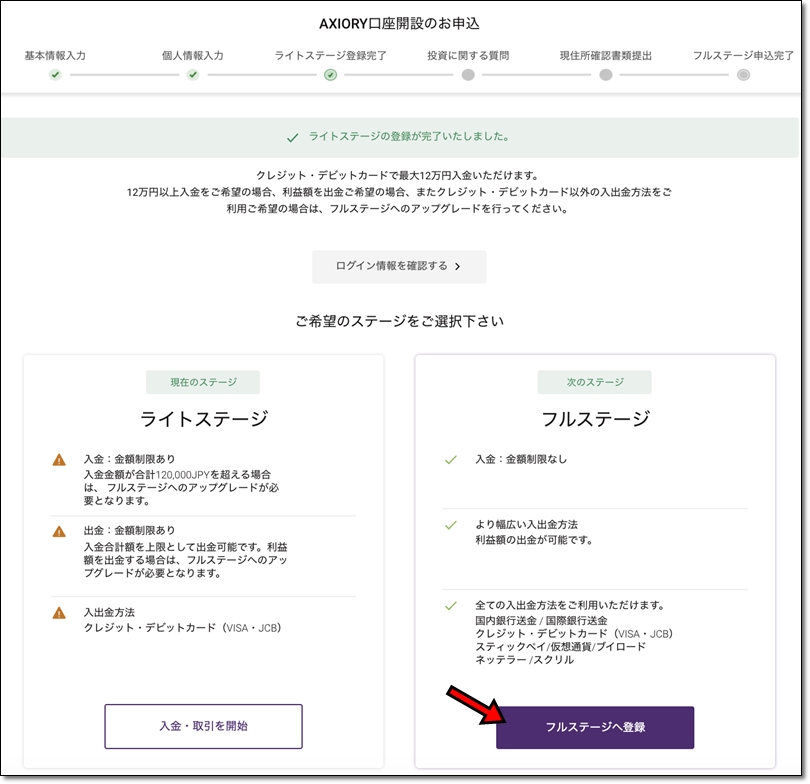Click the 個人情報入力 step label
This screenshot has height=784, width=810.
(193, 55)
